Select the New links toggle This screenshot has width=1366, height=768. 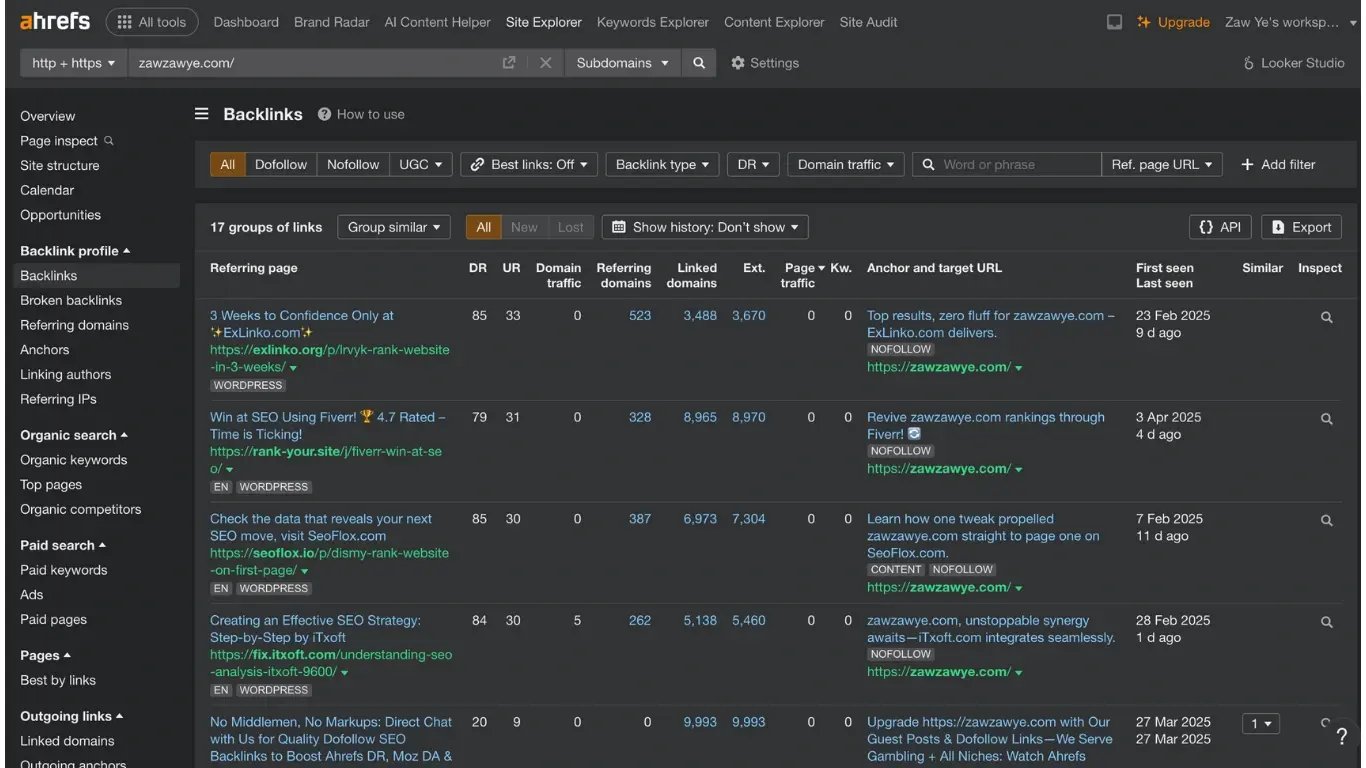524,227
